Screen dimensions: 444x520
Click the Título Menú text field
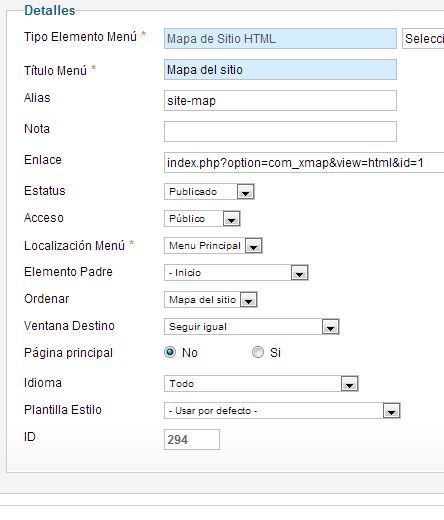pos(280,70)
